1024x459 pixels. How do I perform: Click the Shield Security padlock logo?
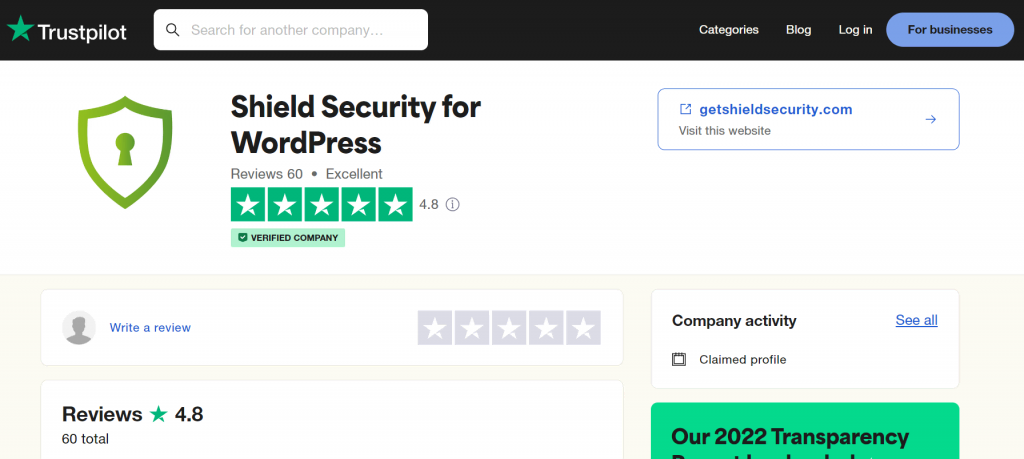click(125, 152)
